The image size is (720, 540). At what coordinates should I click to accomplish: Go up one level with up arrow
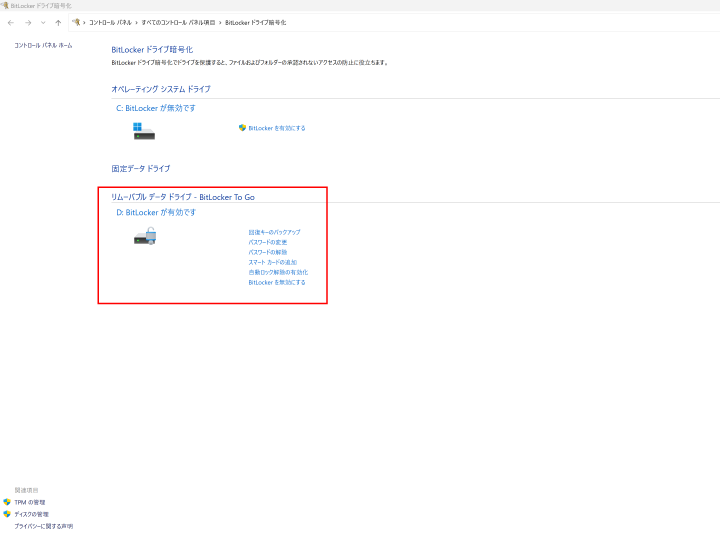pyautogui.click(x=58, y=22)
